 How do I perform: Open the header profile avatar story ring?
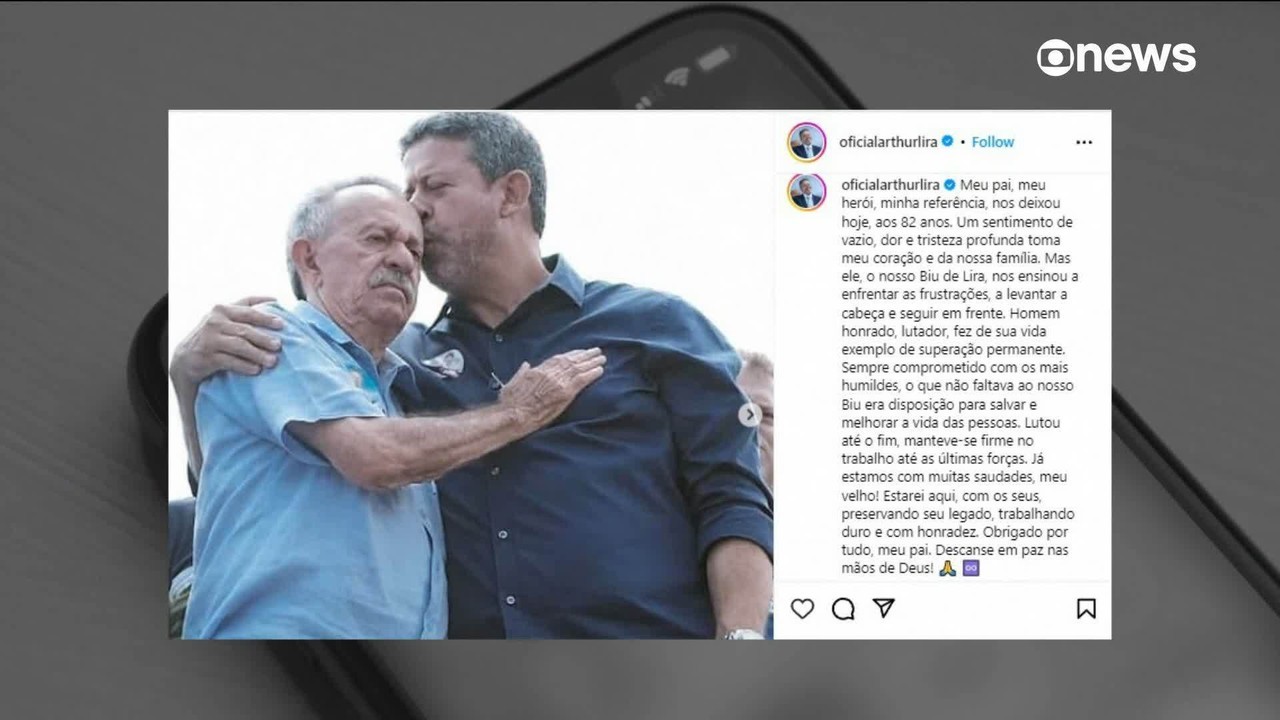[806, 142]
